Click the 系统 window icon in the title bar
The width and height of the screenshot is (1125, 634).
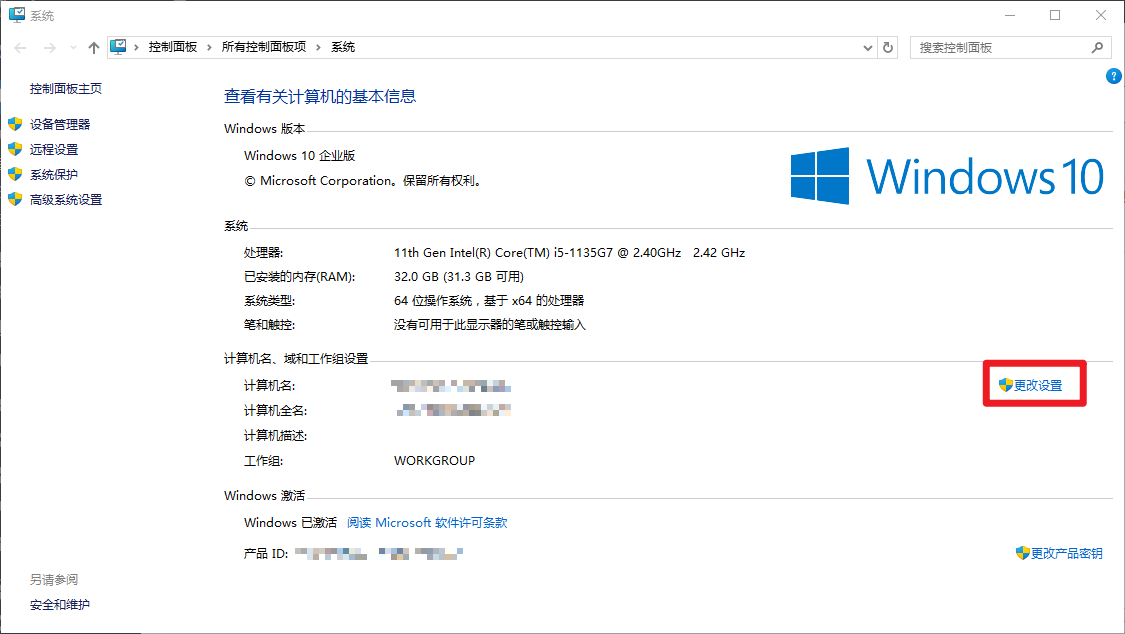click(x=16, y=16)
